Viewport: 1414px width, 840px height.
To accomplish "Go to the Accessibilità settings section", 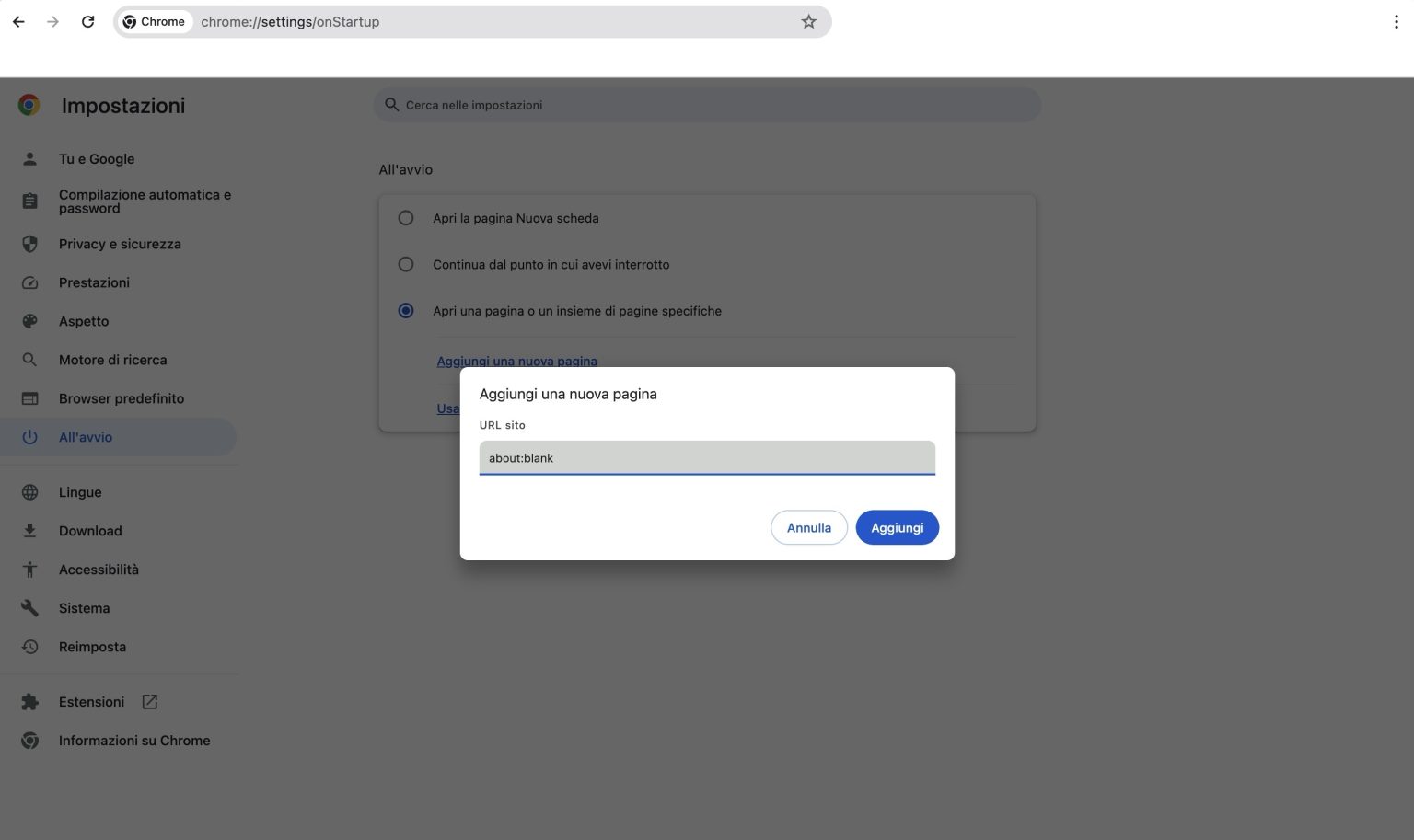I will pos(99,570).
